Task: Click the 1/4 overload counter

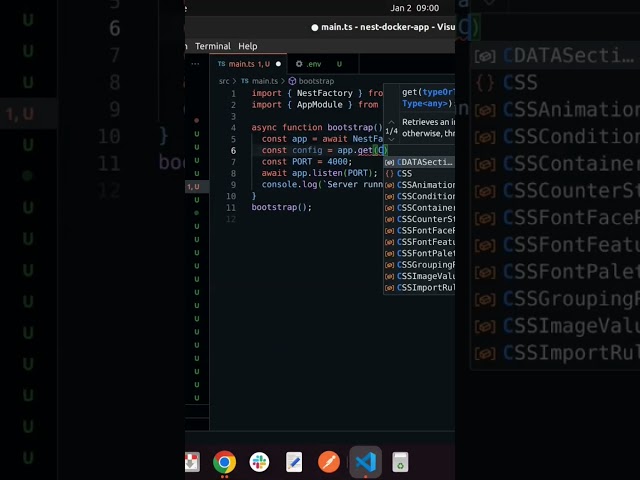Action: (x=391, y=131)
